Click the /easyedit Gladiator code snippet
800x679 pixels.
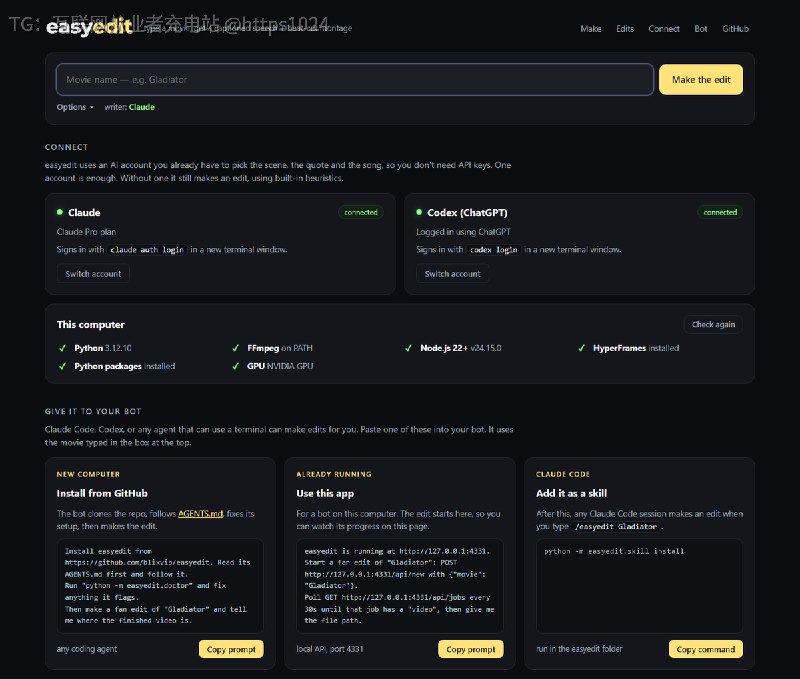[615, 526]
